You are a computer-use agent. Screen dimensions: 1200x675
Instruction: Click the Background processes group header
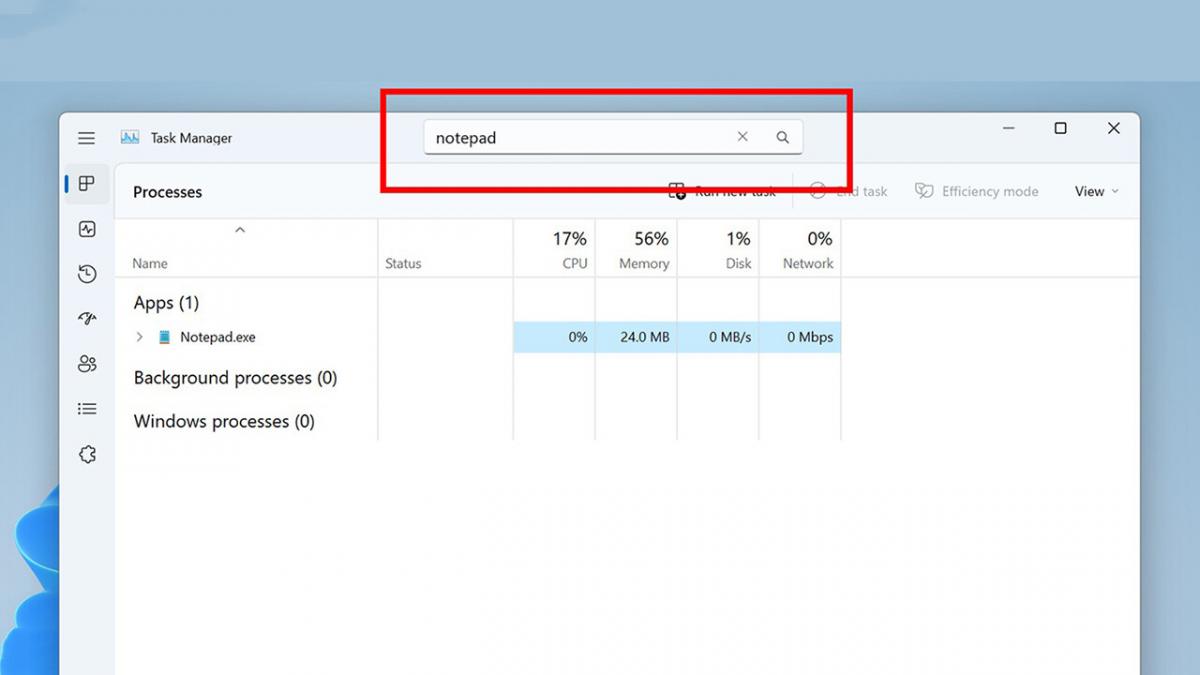coord(235,378)
